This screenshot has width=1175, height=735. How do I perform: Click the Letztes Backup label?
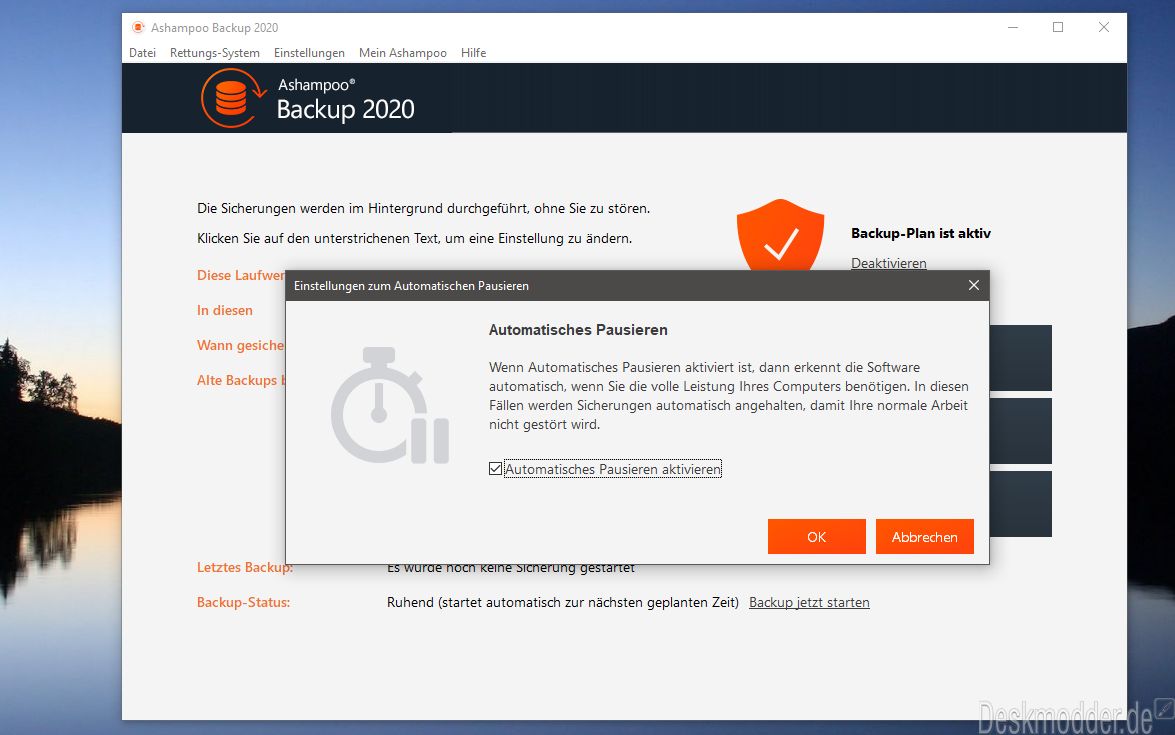pyautogui.click(x=245, y=567)
